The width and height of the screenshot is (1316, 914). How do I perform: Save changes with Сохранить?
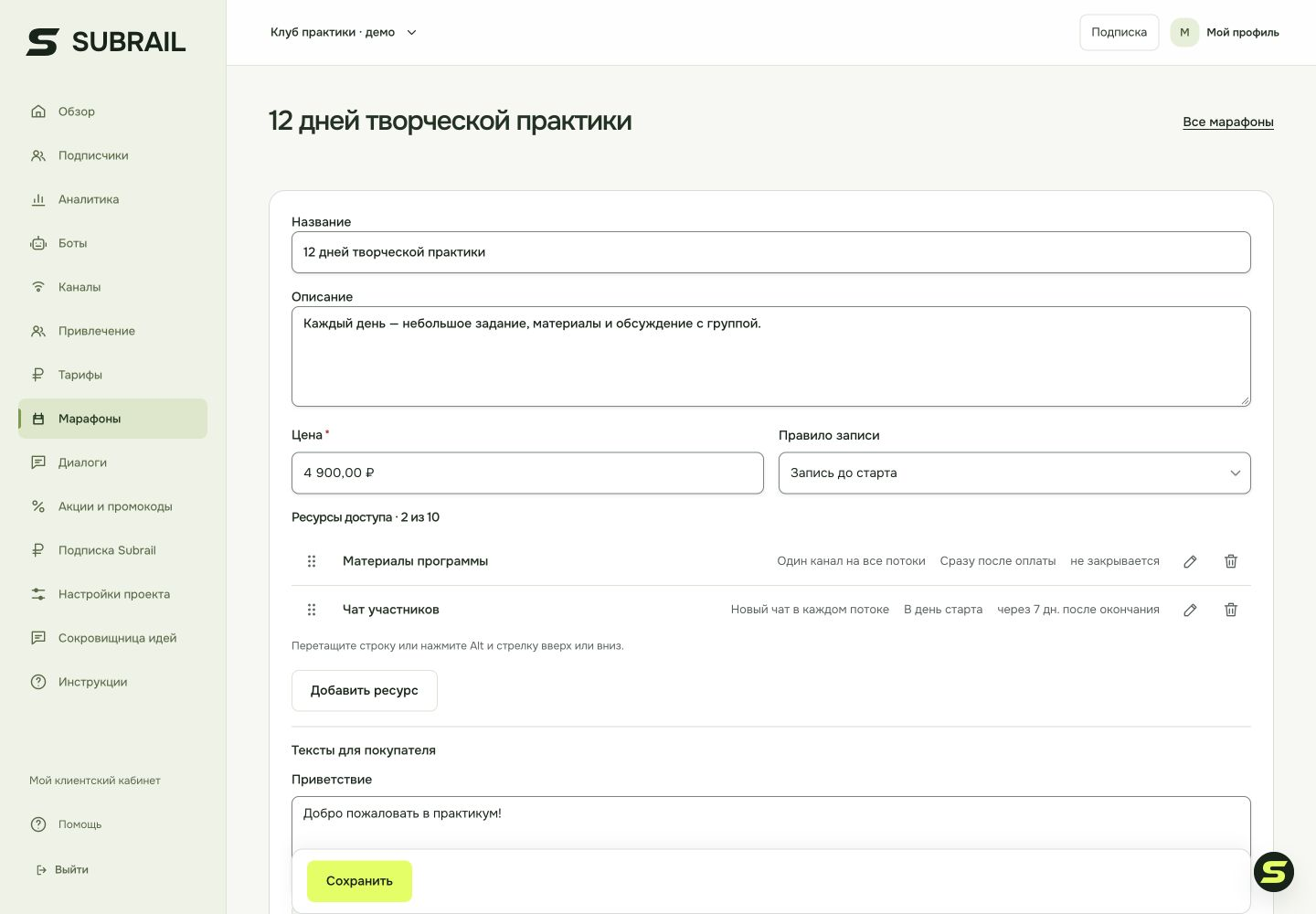[x=359, y=881]
